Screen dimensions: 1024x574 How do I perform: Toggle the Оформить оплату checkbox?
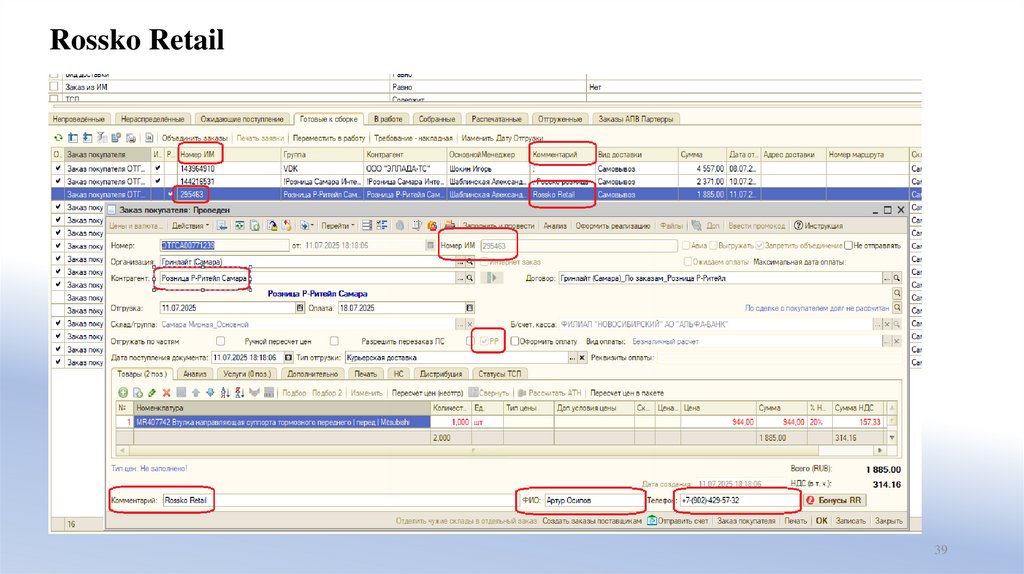[x=515, y=341]
